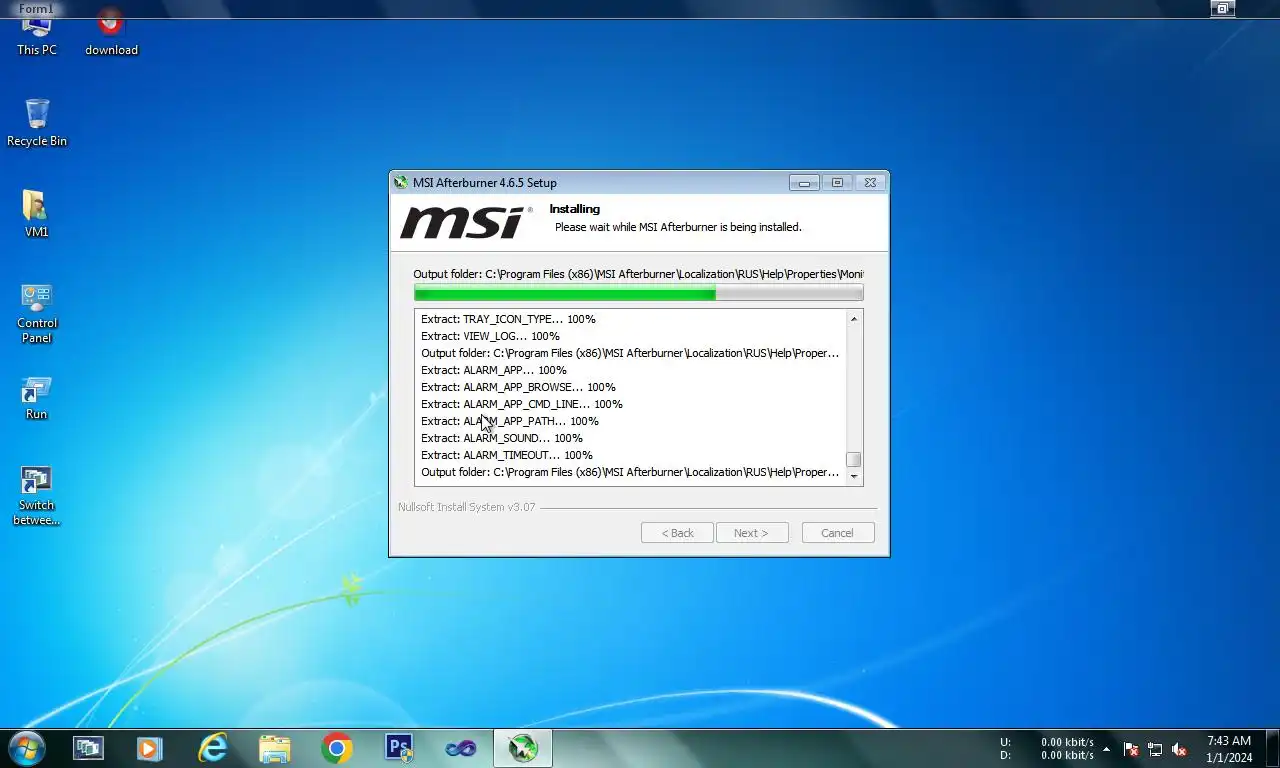Open Action Center flag tray icon
This screenshot has width=1280, height=768.
coord(1131,749)
